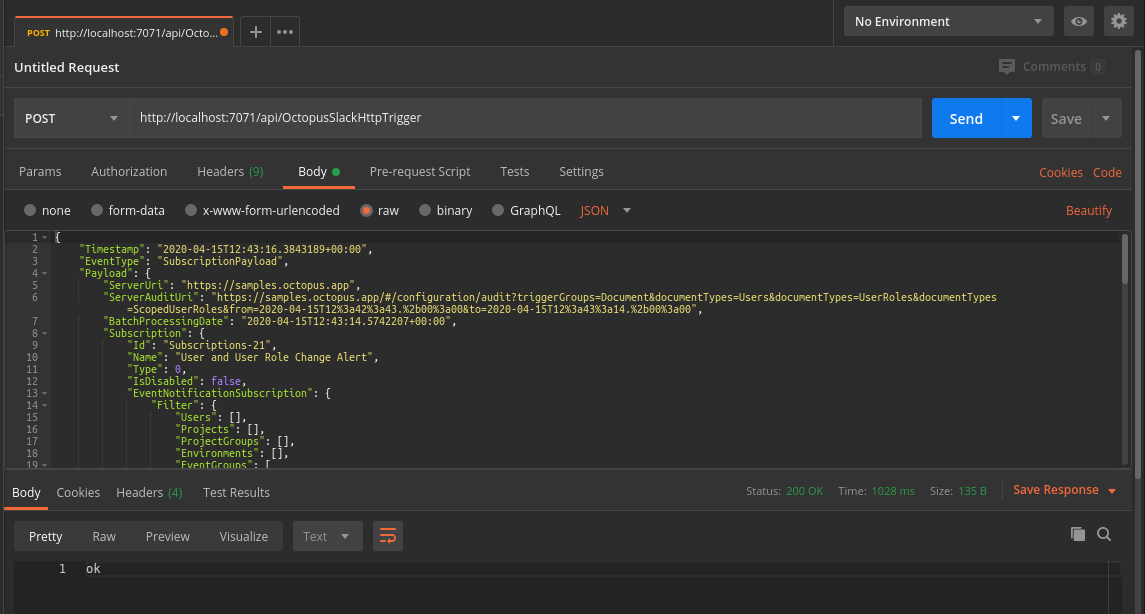Switch to the Headers (9) request tab
Screen dimensions: 1145x614
(230, 172)
